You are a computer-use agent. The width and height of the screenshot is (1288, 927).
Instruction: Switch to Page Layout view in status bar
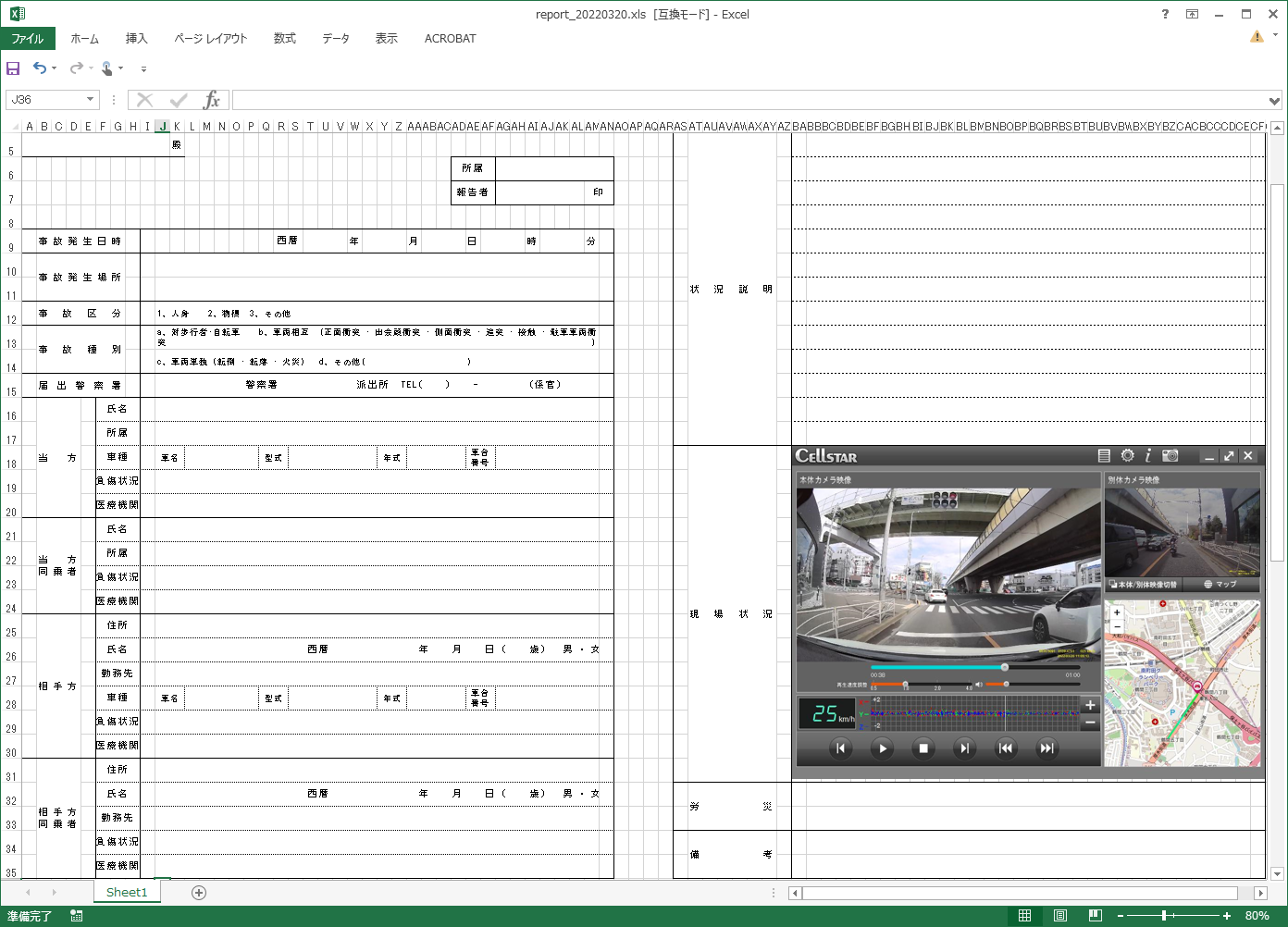tap(1060, 916)
